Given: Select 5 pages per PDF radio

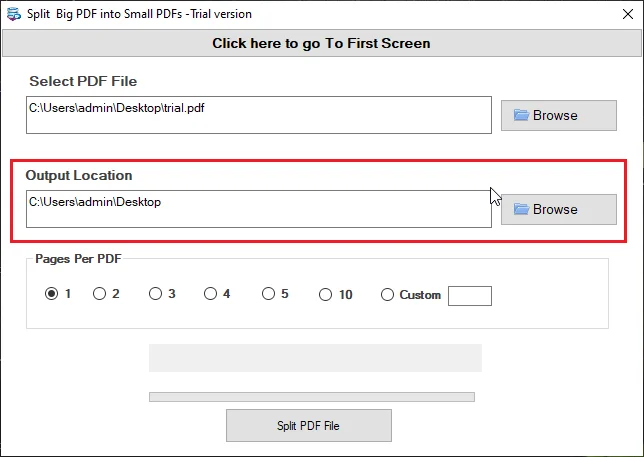Looking at the screenshot, I should (268, 294).
